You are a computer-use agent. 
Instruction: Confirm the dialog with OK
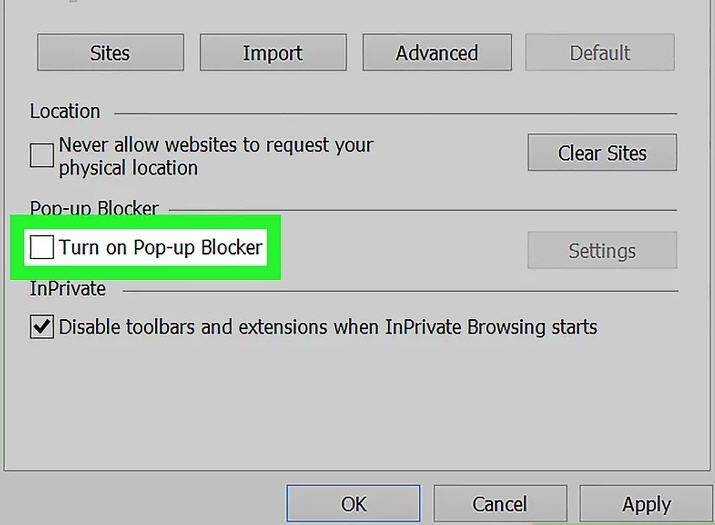click(x=353, y=504)
